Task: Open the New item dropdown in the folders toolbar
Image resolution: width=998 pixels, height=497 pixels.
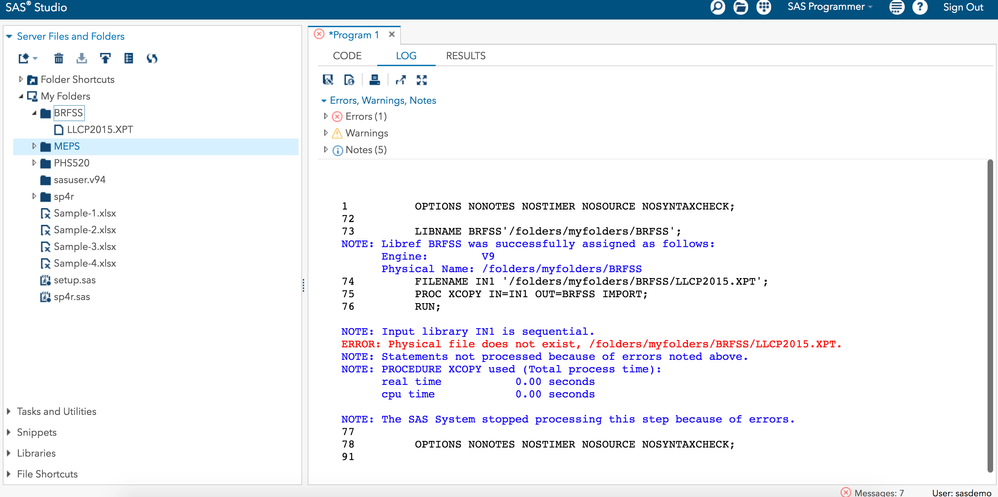Action: (x=27, y=59)
